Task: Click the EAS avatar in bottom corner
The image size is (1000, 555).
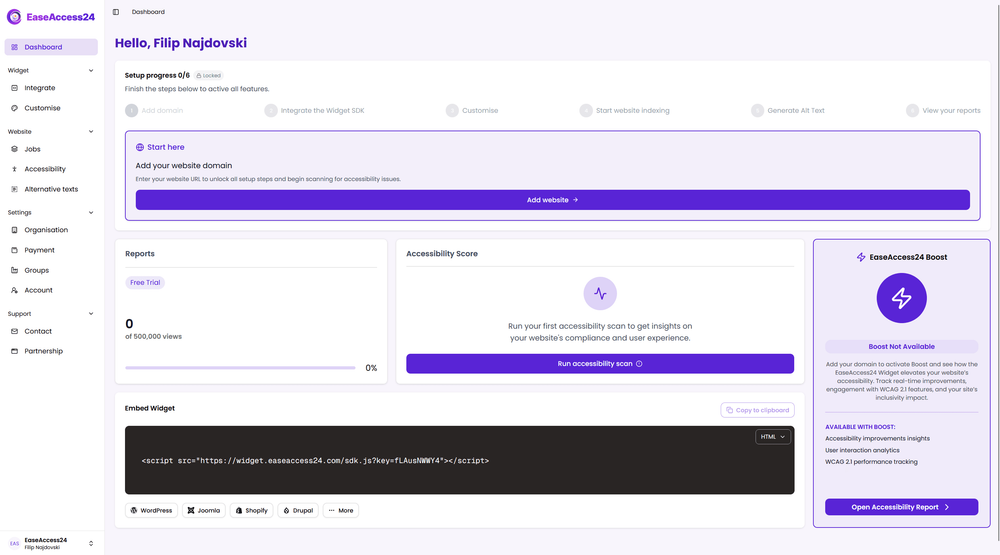Action: point(14,544)
